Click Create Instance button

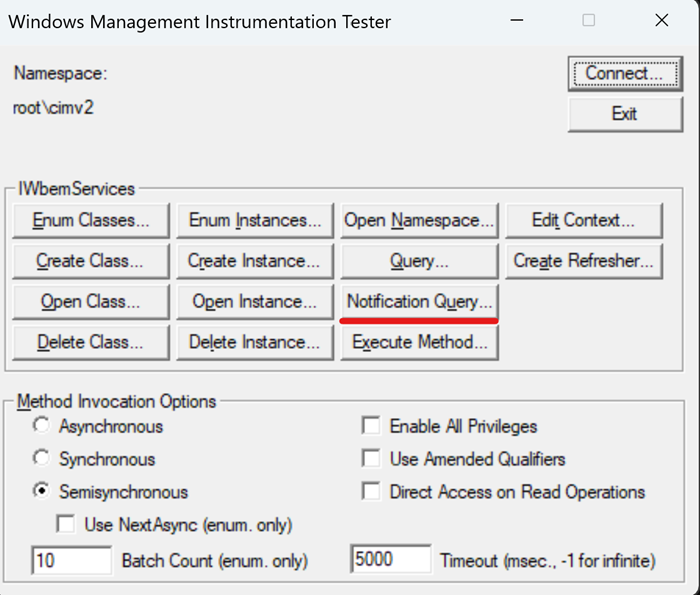click(255, 261)
